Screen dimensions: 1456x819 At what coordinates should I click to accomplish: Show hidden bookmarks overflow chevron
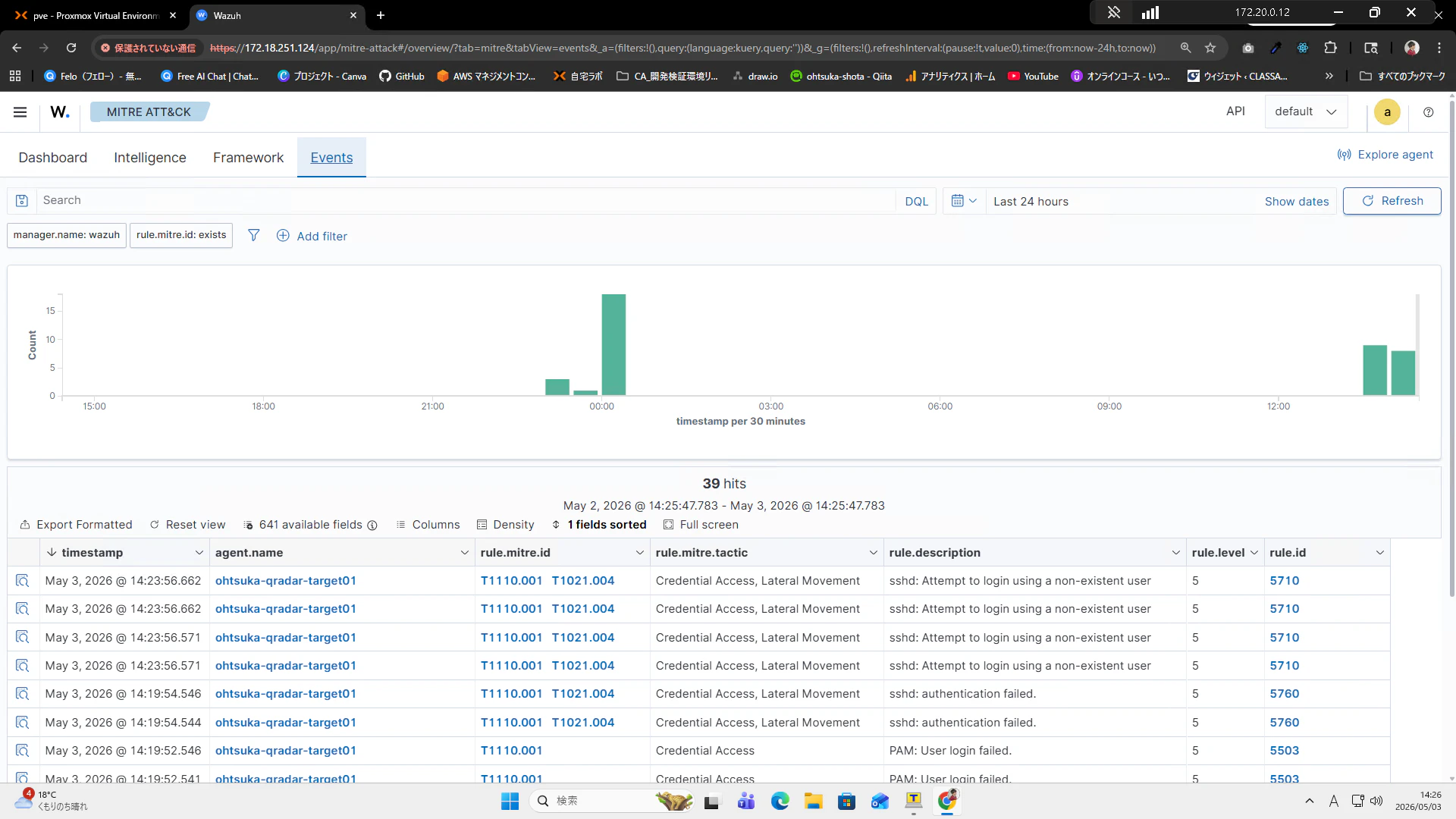1329,76
